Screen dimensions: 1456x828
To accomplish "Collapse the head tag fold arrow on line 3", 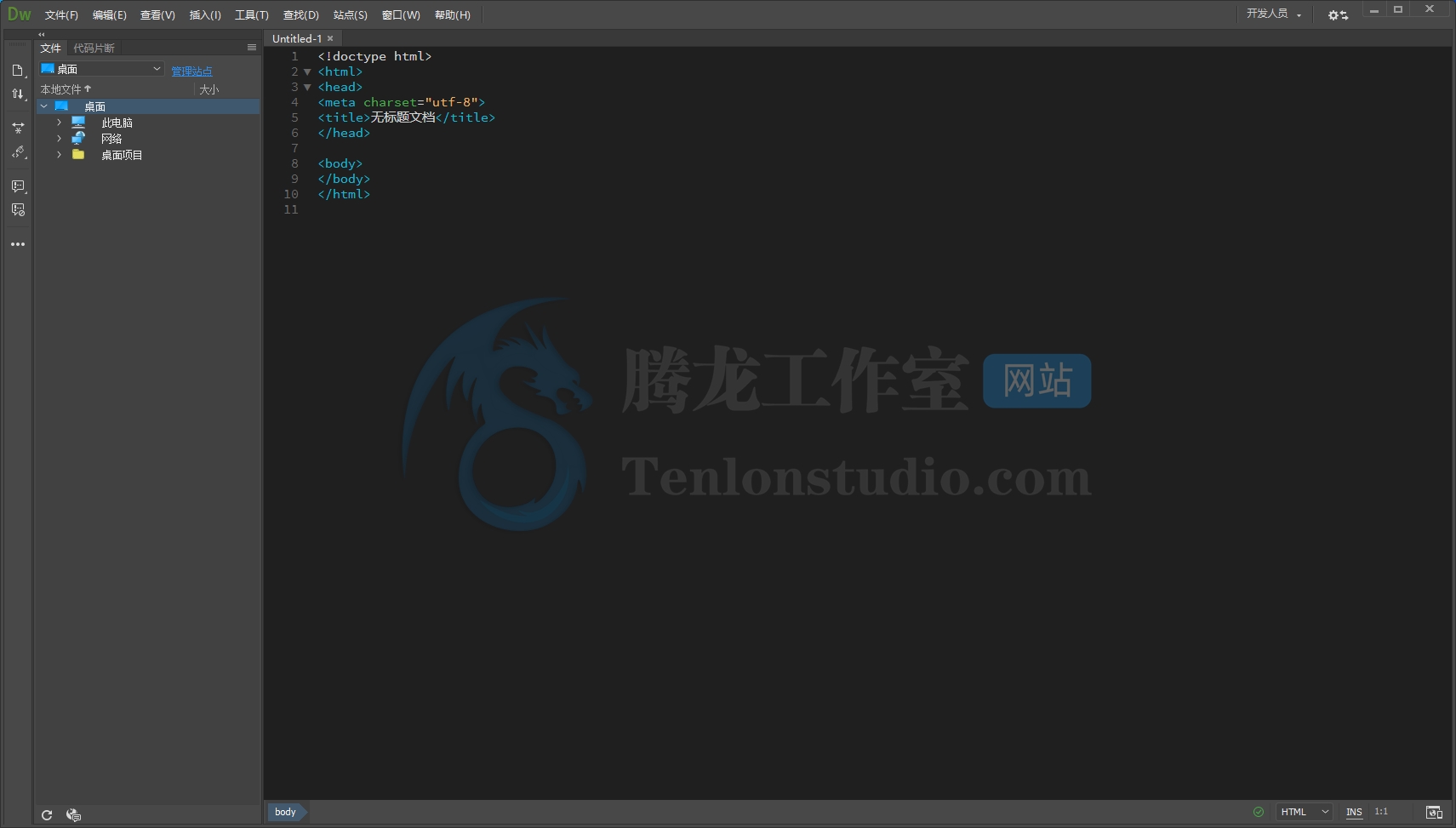I will pyautogui.click(x=307, y=87).
